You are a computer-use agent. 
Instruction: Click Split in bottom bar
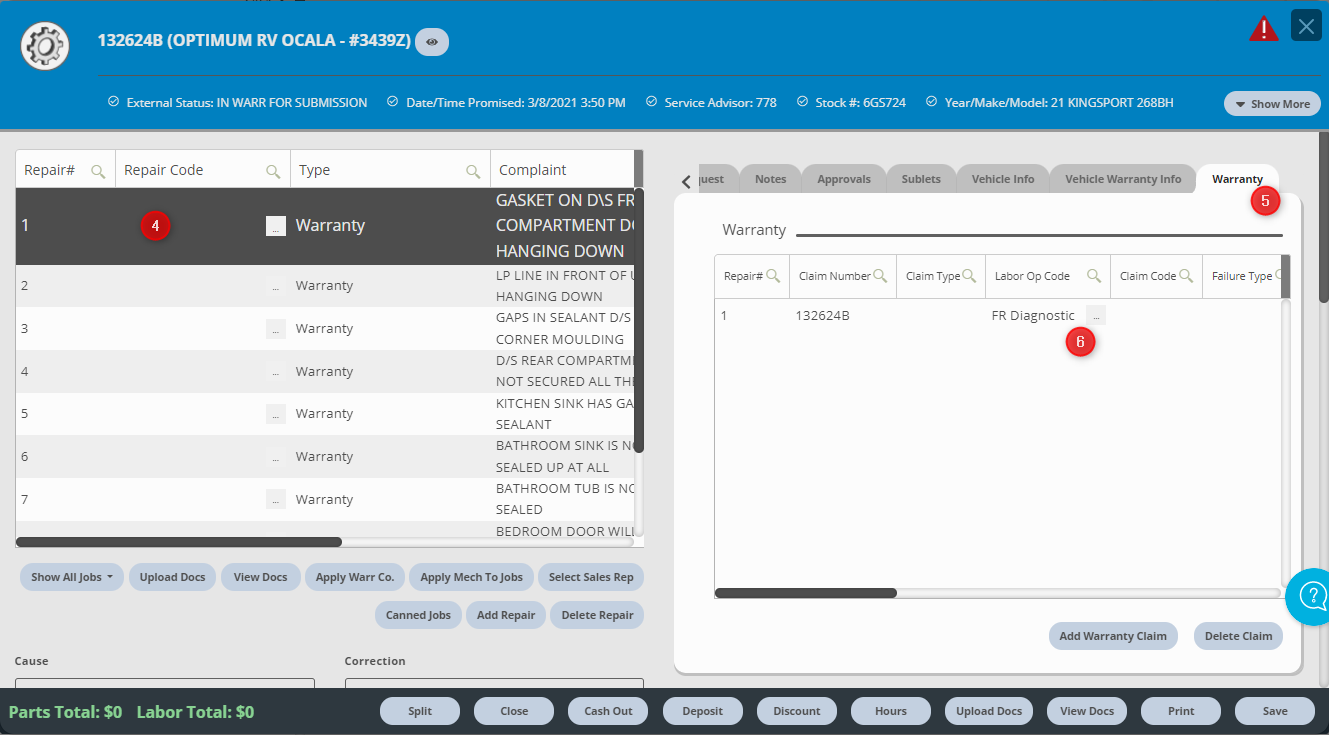tap(420, 711)
